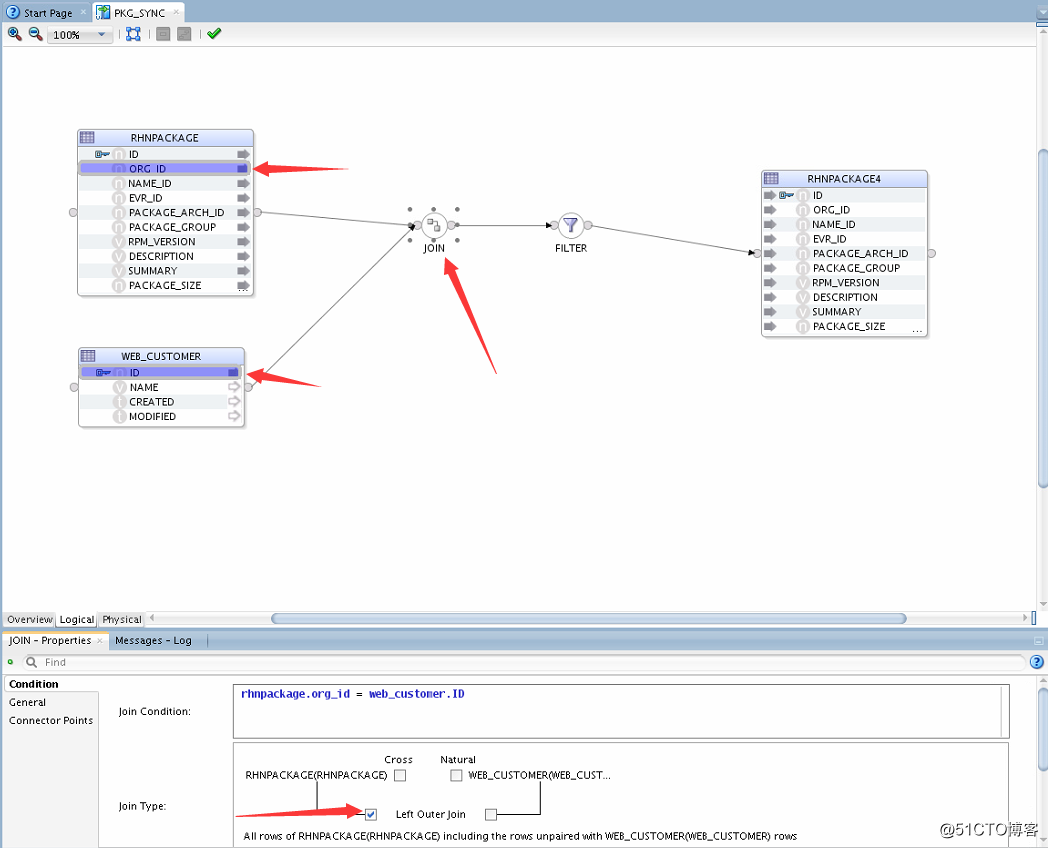Screen dimensions: 1048x848
Task: Click input arrow of RHNPACKAGE4 ORG_ID
Action: [x=770, y=210]
